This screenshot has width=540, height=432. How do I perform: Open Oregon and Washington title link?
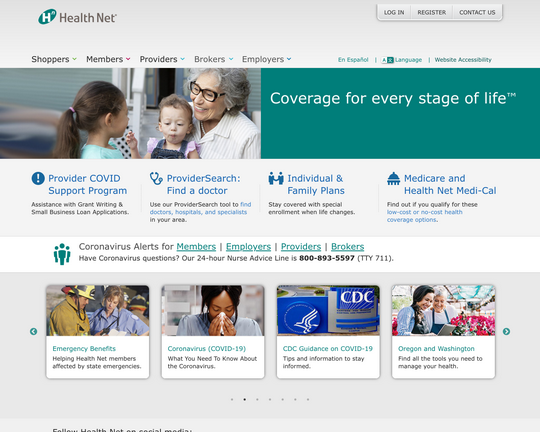[x=436, y=349]
